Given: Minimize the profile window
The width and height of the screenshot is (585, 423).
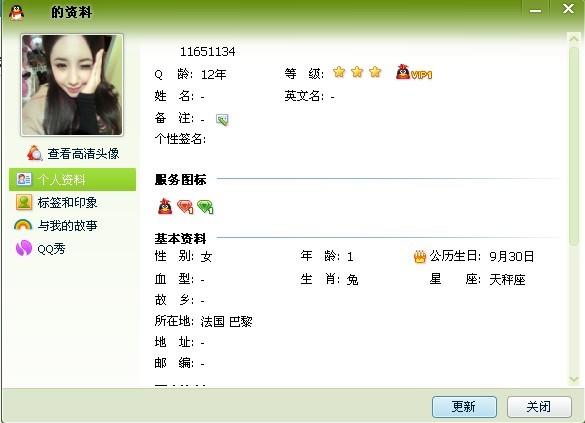Looking at the screenshot, I should (535, 9).
